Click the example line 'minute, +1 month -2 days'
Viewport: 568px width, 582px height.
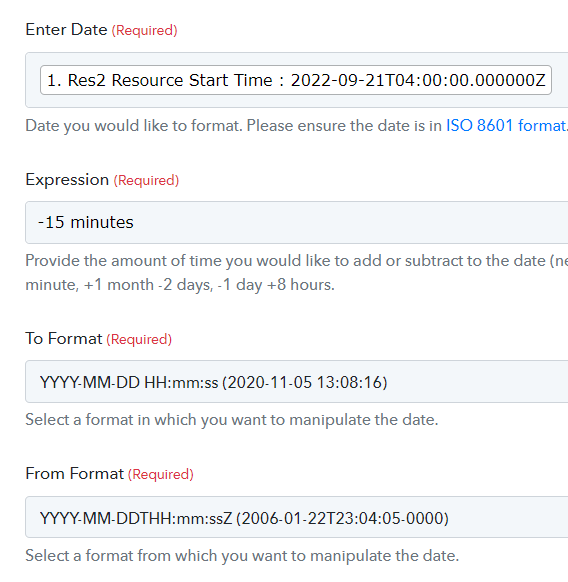point(180,285)
